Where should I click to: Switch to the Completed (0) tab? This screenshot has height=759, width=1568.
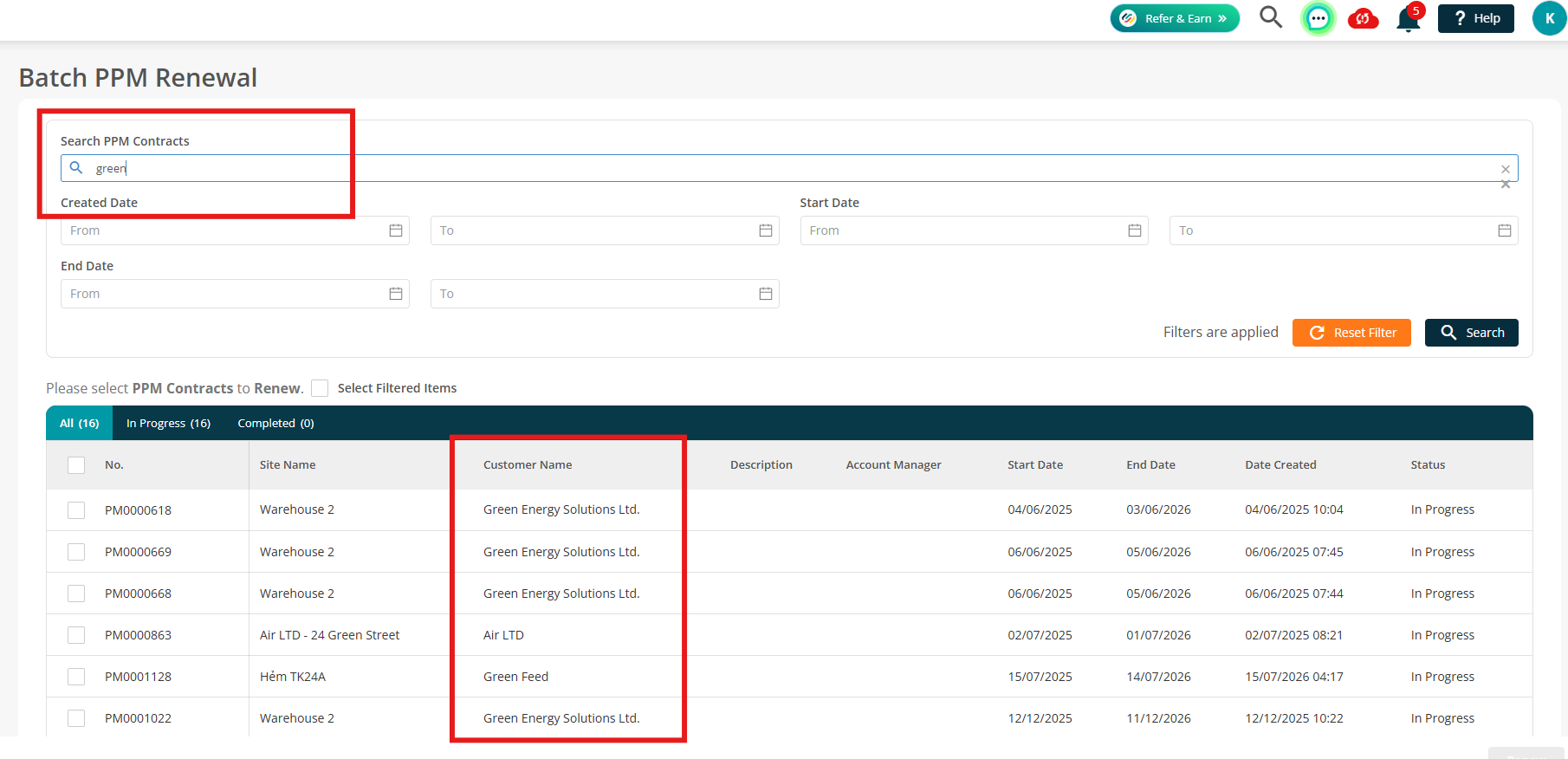(275, 423)
